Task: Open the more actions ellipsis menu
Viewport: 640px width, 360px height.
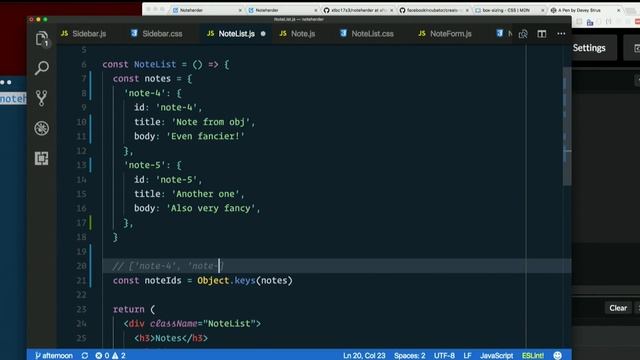Action: [x=561, y=34]
